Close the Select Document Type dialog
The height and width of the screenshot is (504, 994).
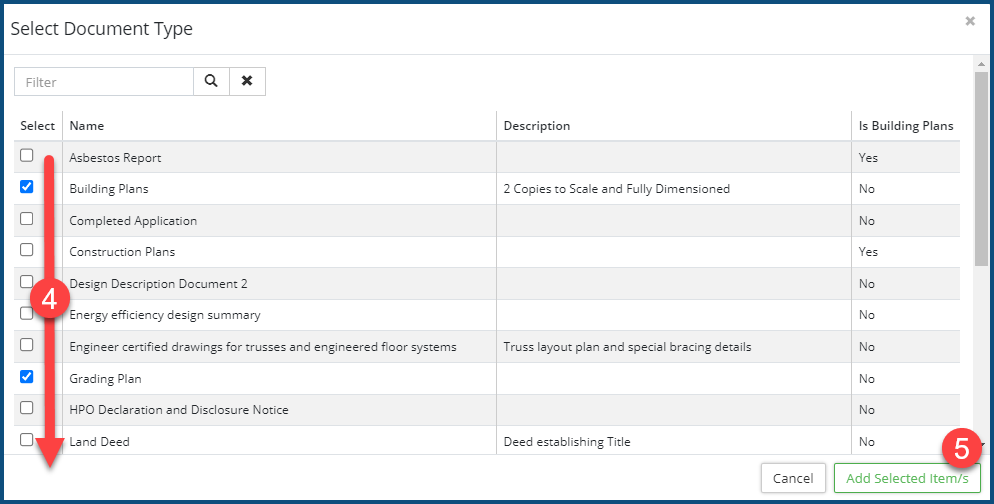click(969, 21)
